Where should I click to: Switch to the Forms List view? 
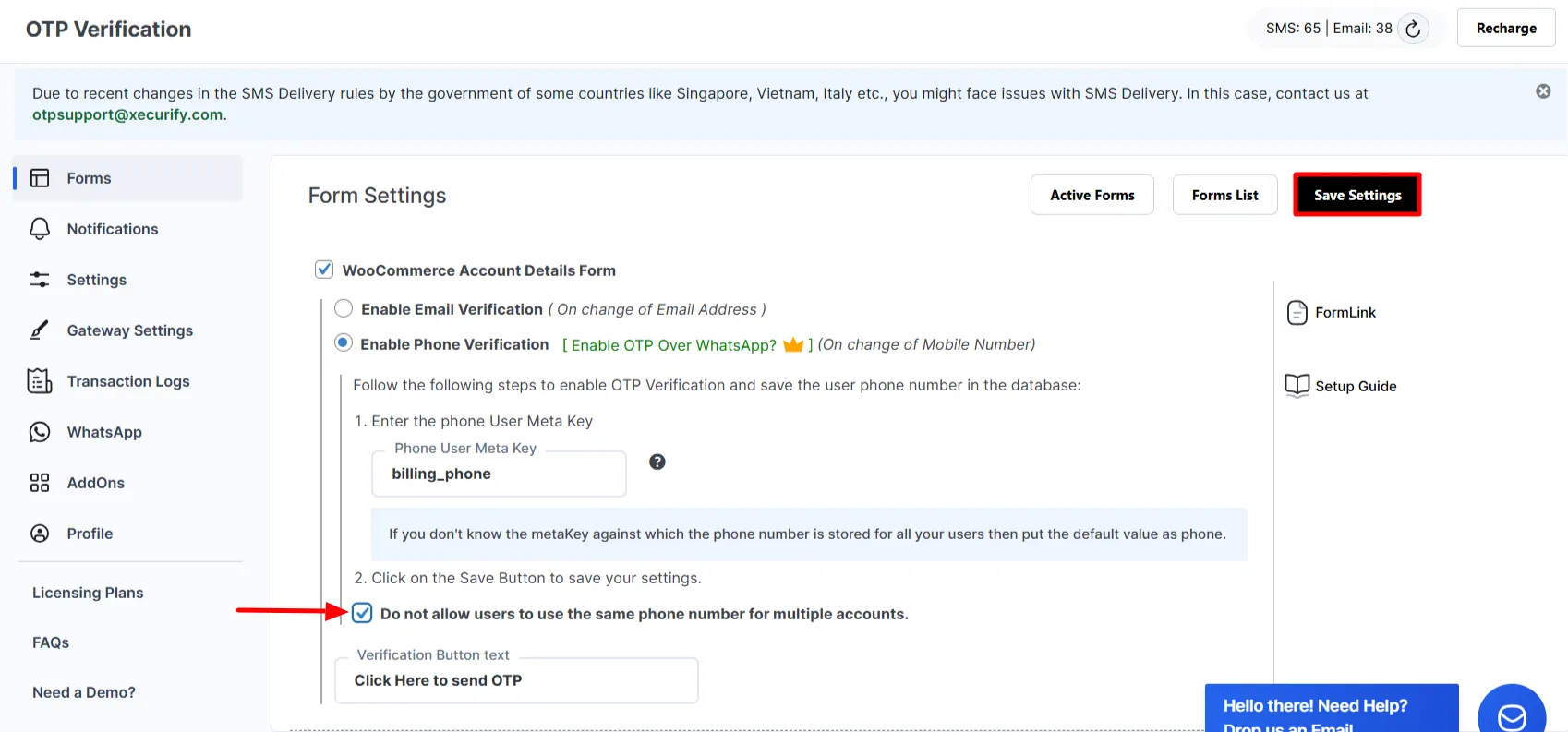[x=1224, y=194]
